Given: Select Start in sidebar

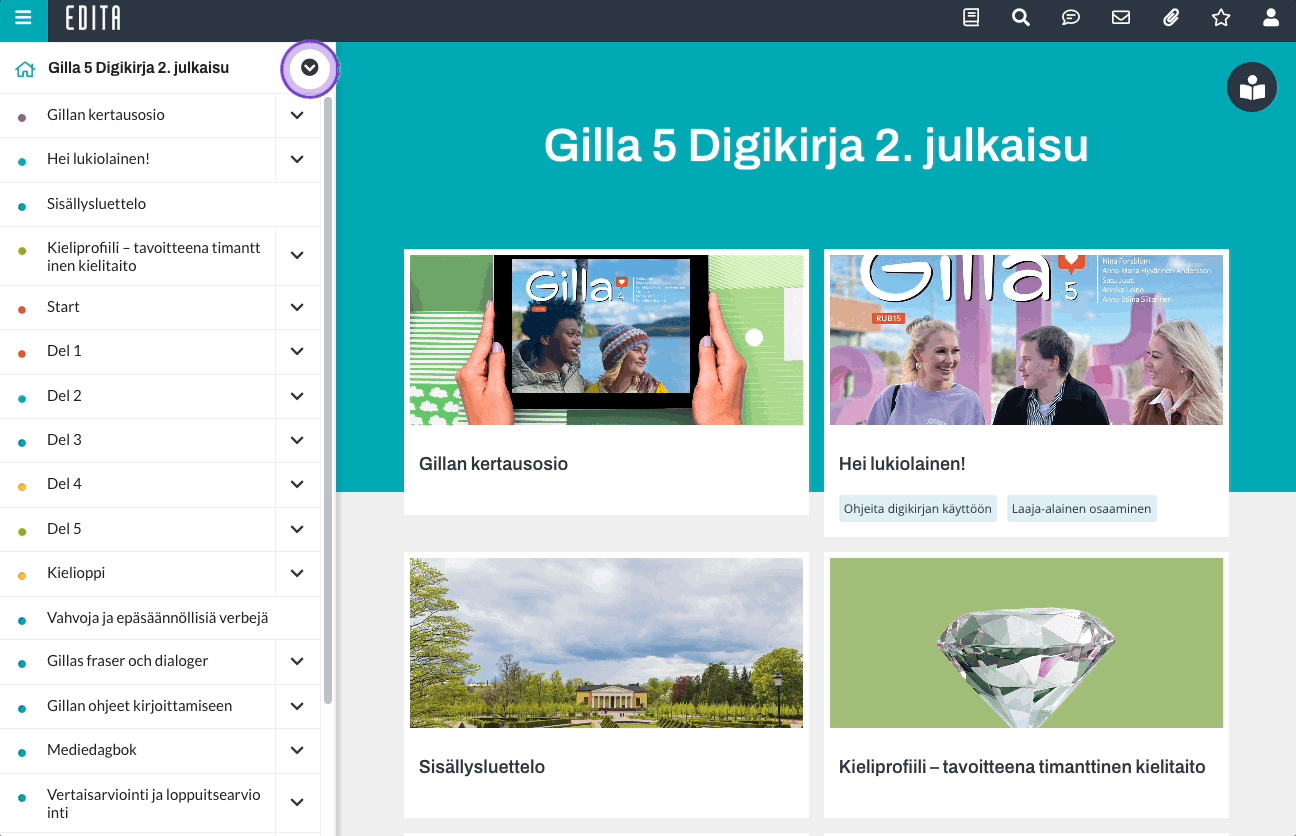Looking at the screenshot, I should click(63, 307).
